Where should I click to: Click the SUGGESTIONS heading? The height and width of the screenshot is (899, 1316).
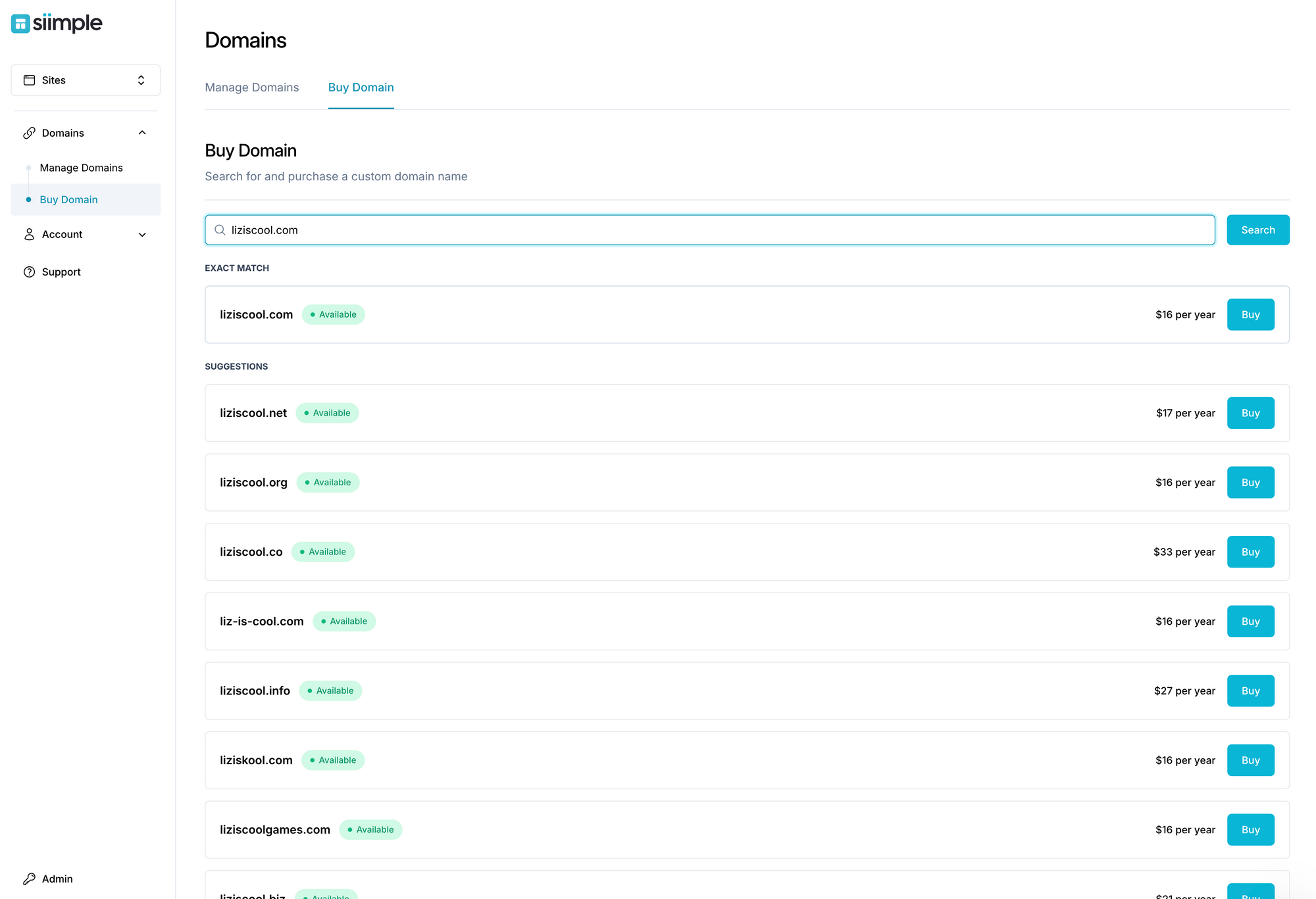pos(236,366)
